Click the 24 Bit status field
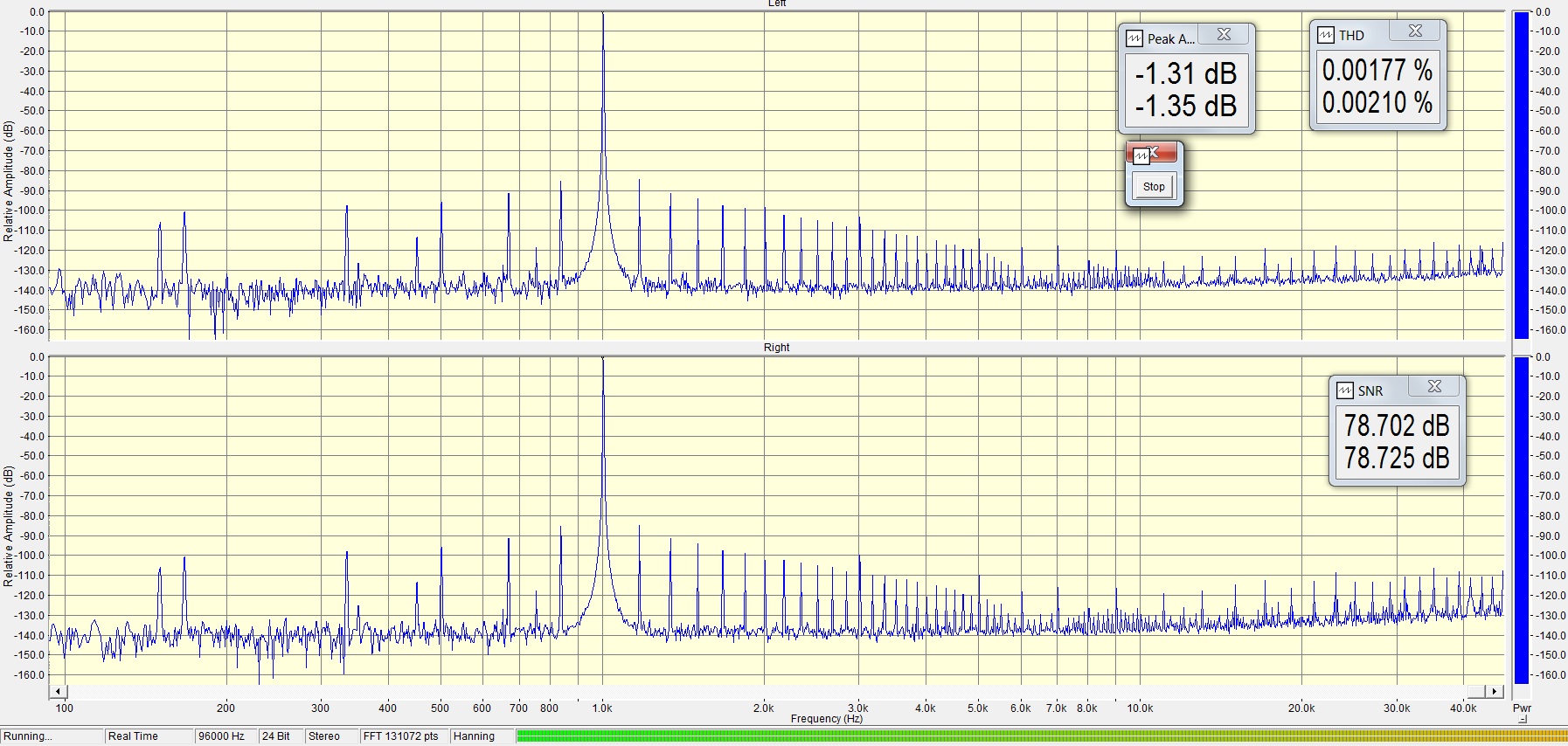 click(x=281, y=736)
